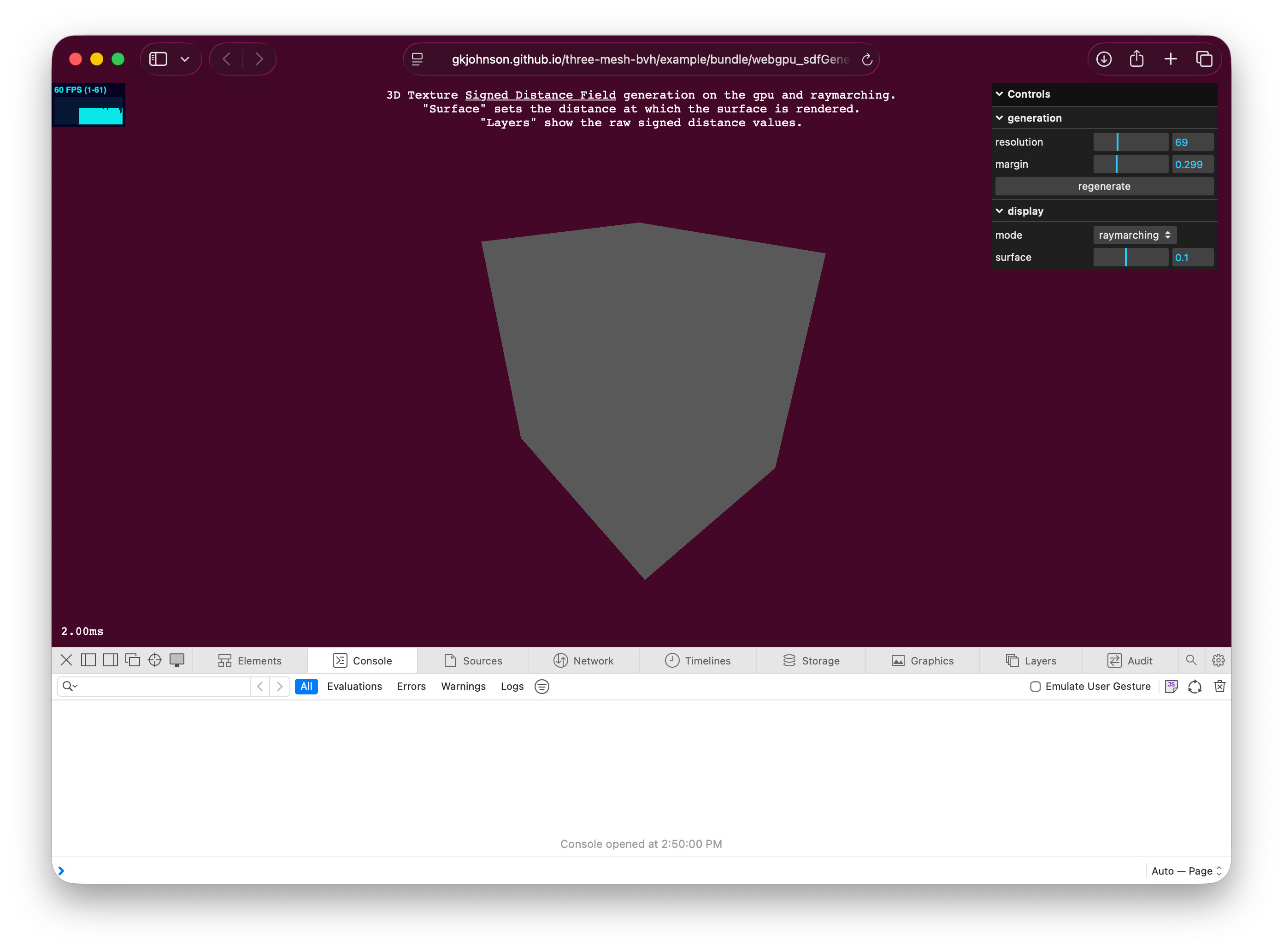Open the device settings monitor icon

(x=177, y=660)
